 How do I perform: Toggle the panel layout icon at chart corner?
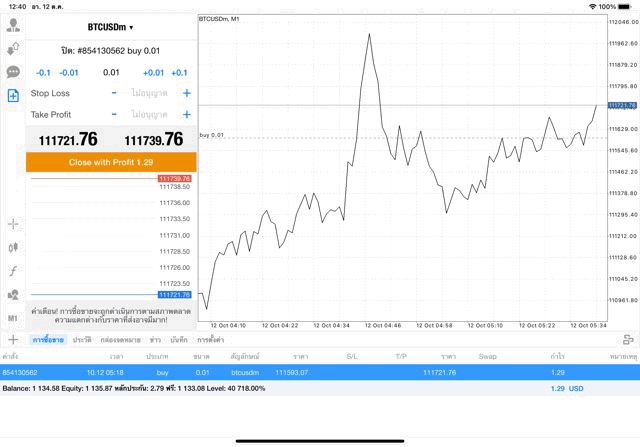click(627, 340)
